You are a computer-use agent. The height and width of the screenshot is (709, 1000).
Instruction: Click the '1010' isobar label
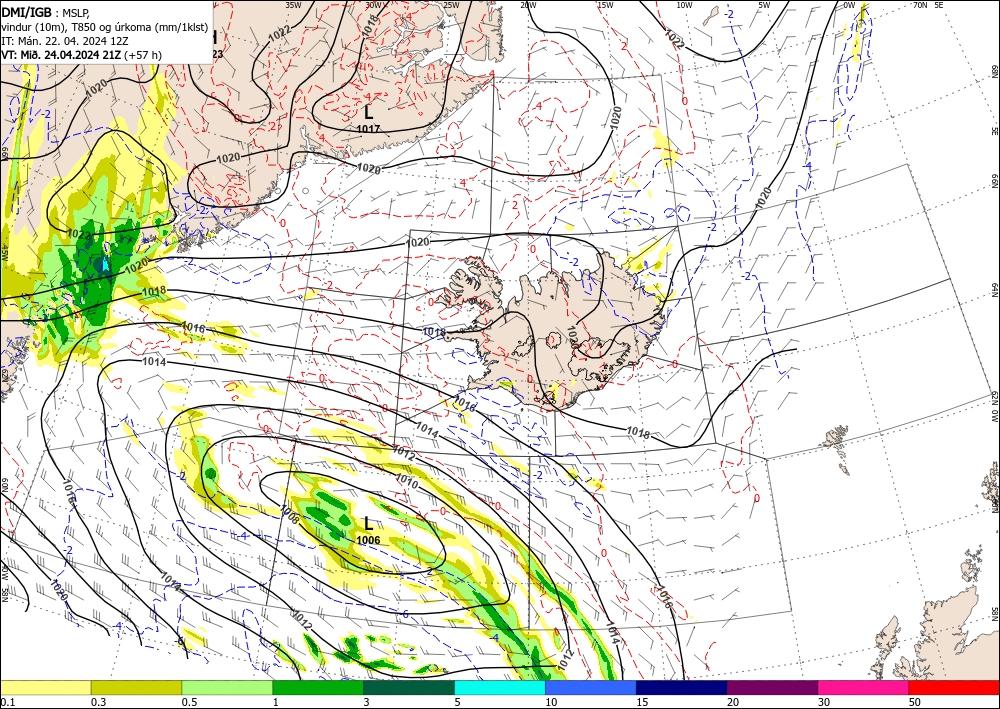(x=407, y=481)
